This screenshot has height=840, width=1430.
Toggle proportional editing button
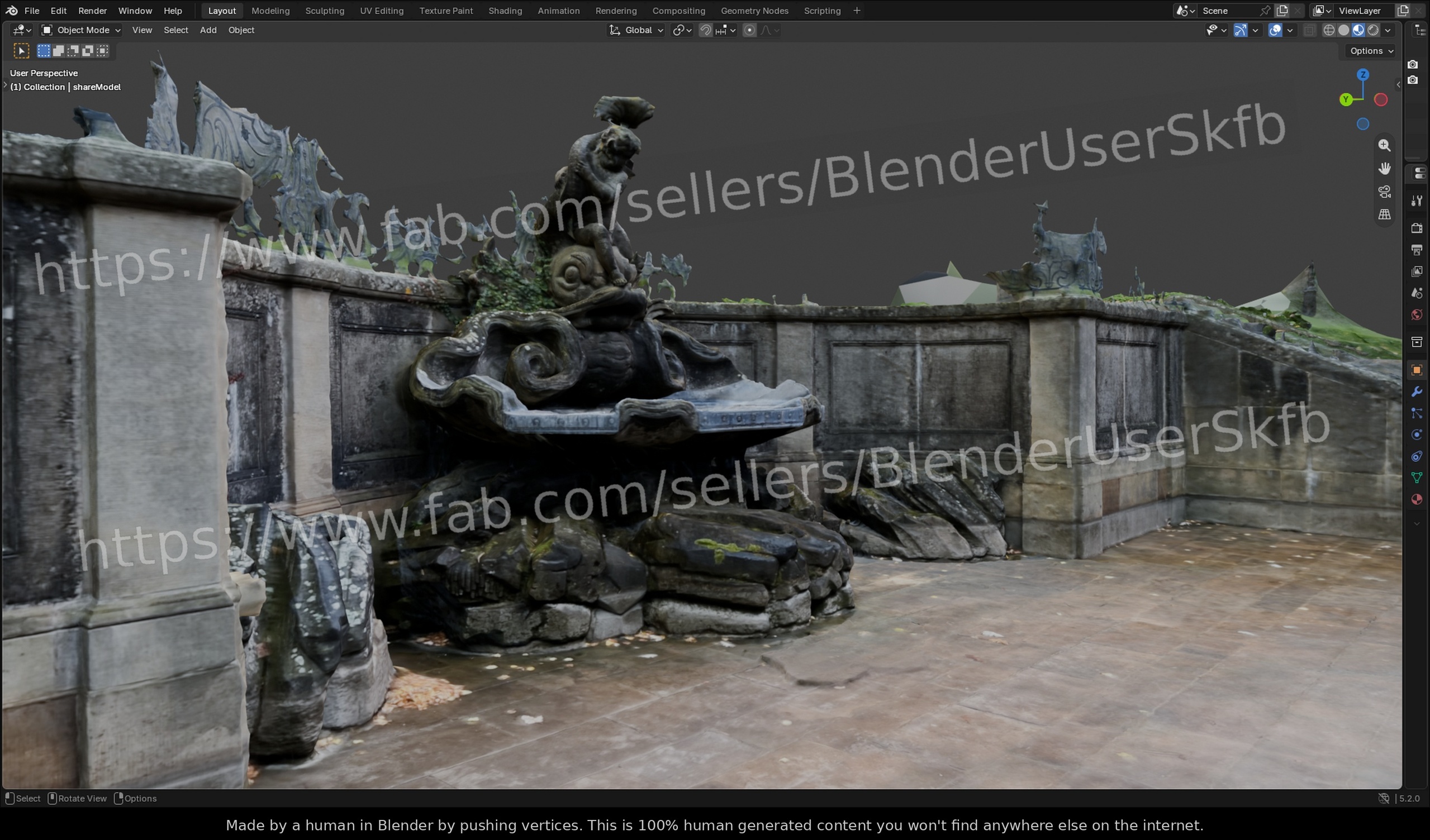(x=749, y=30)
